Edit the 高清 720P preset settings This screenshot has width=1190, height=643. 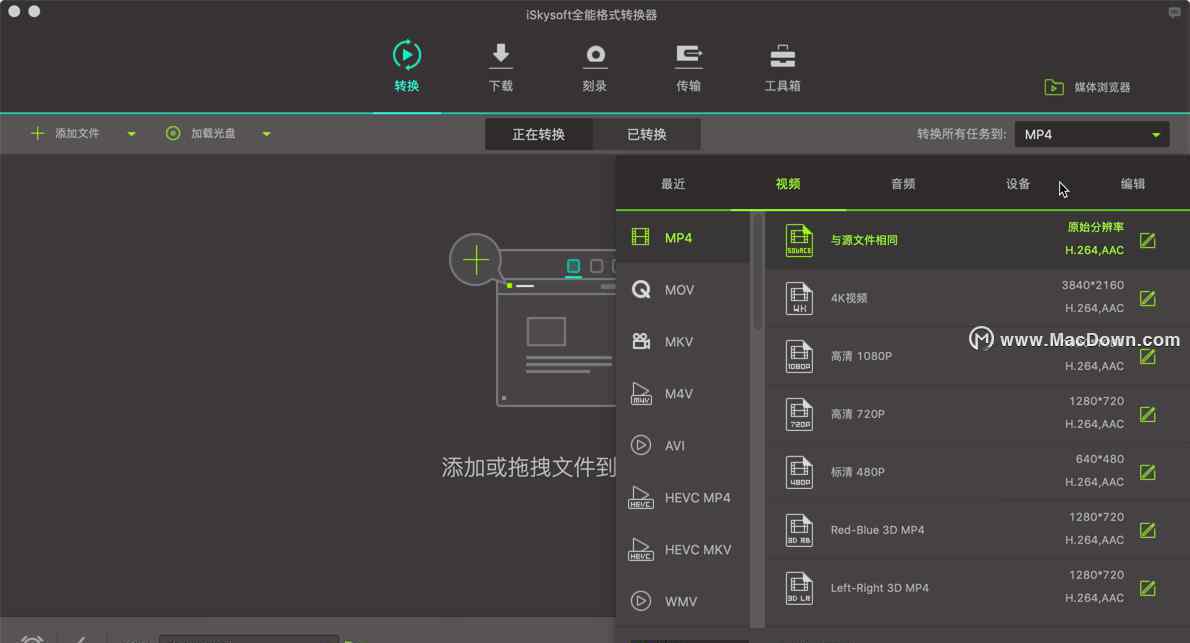point(1148,414)
